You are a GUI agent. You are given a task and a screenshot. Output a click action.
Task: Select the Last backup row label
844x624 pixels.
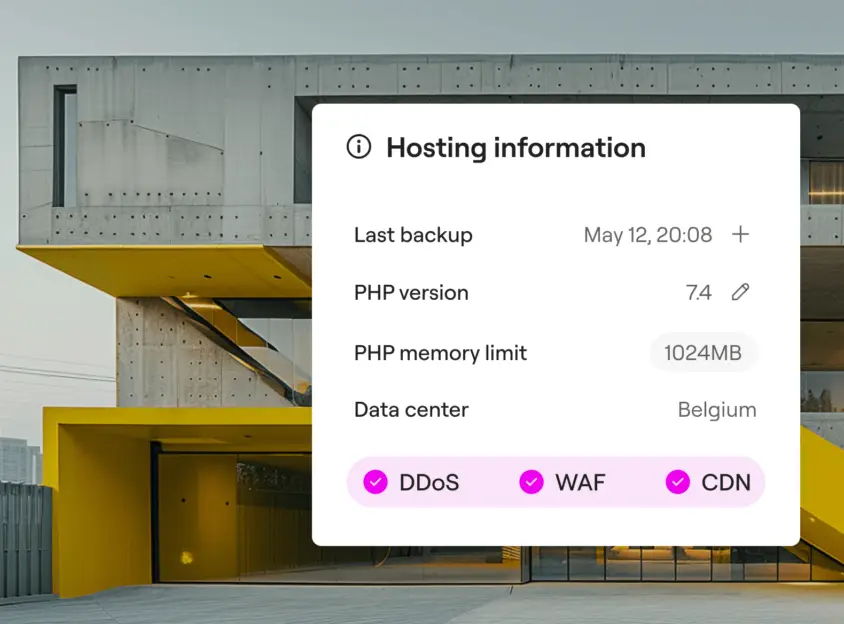413,235
